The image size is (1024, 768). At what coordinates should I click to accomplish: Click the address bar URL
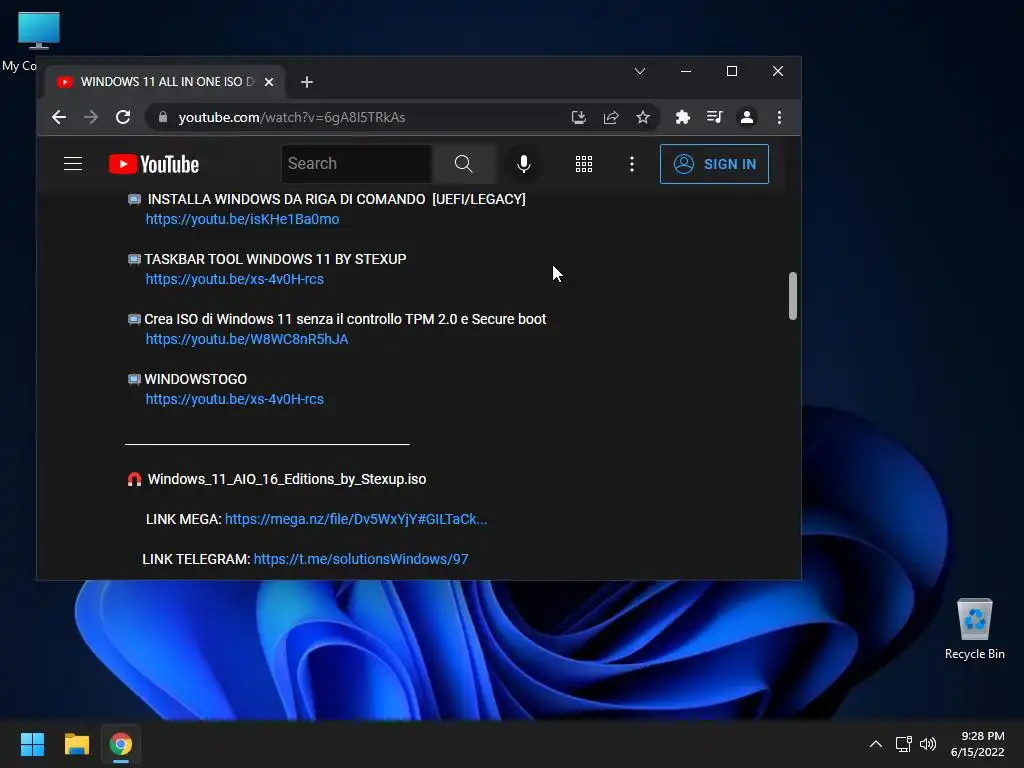pyautogui.click(x=292, y=118)
